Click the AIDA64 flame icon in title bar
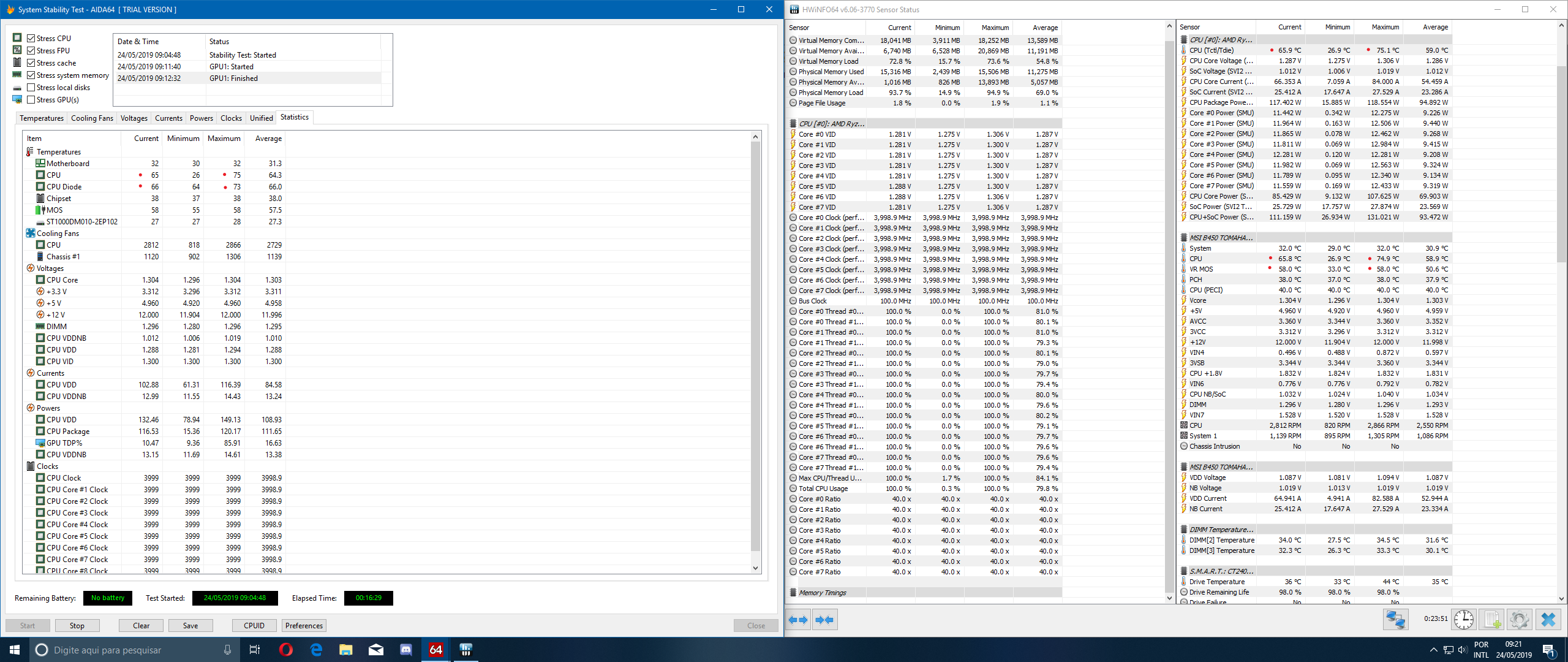 coord(10,9)
